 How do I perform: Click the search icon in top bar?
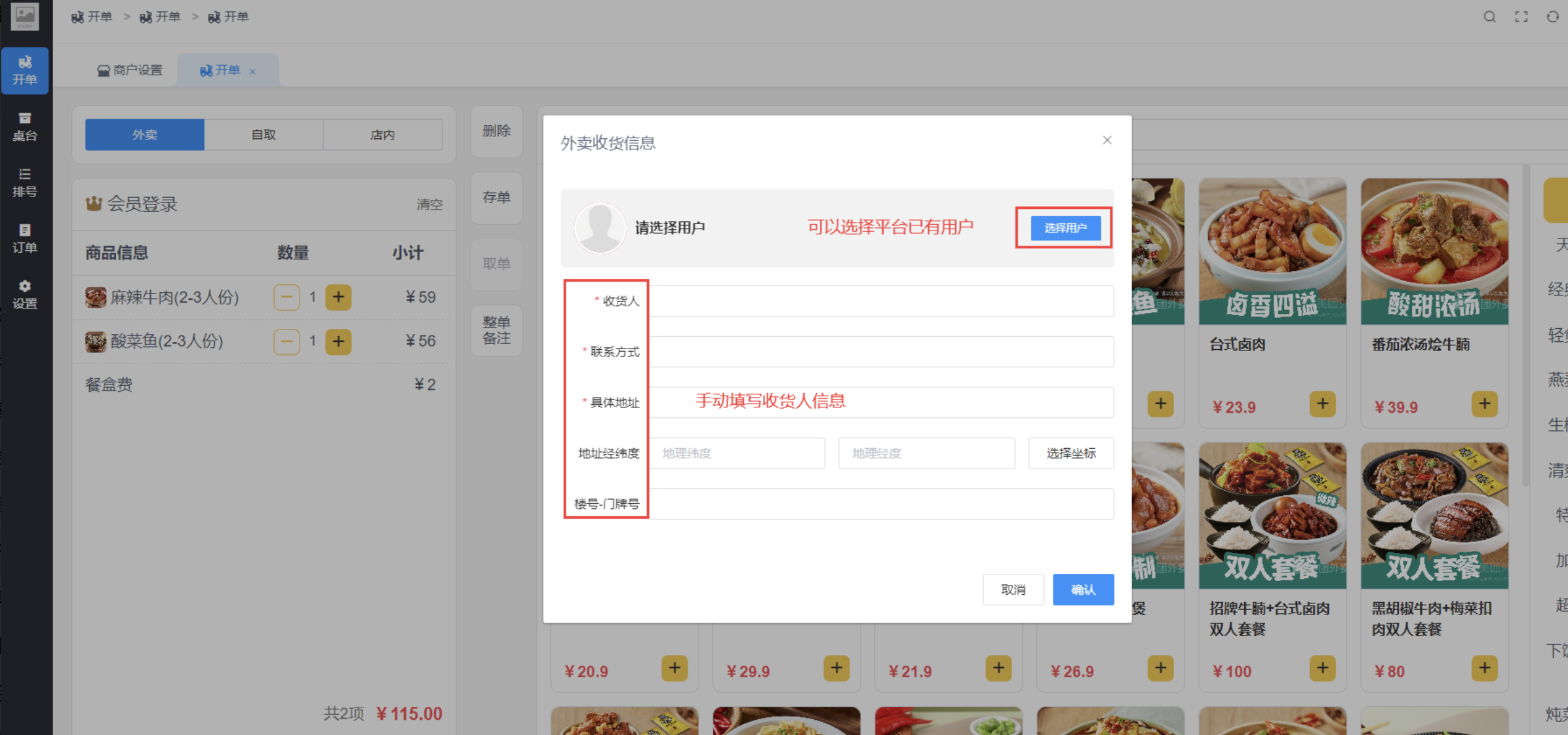1489,17
